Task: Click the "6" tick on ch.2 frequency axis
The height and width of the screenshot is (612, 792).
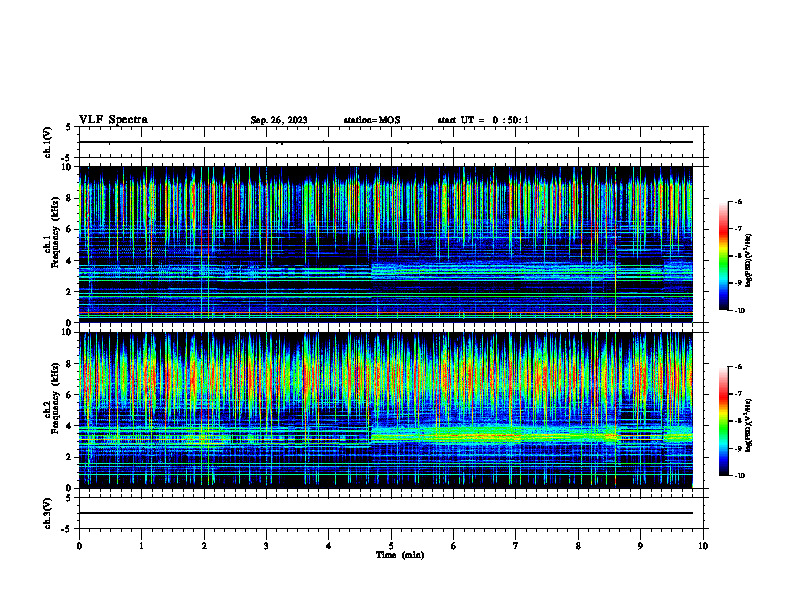Action: pyautogui.click(x=70, y=395)
